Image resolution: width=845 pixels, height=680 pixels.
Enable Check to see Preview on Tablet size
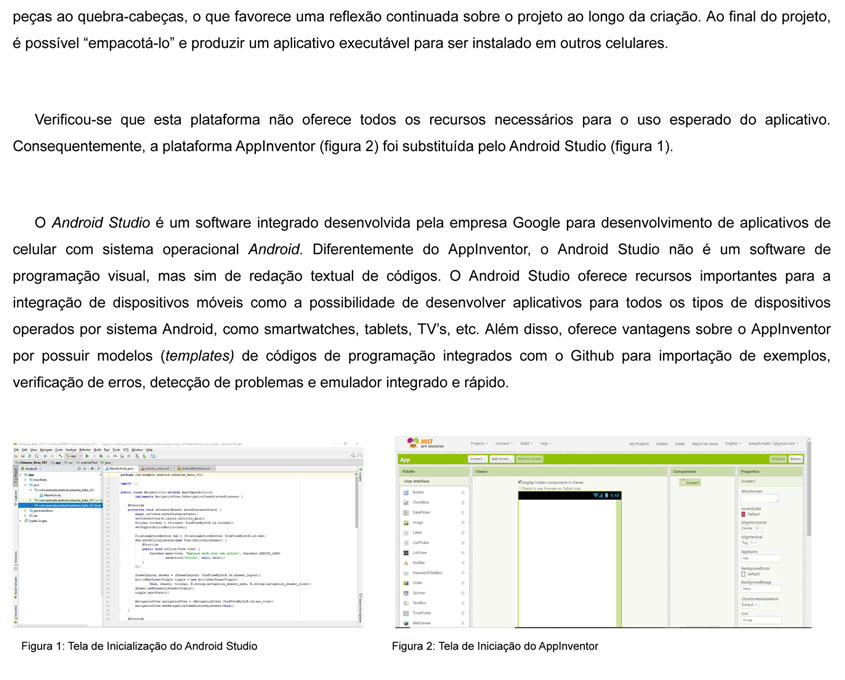520,488
